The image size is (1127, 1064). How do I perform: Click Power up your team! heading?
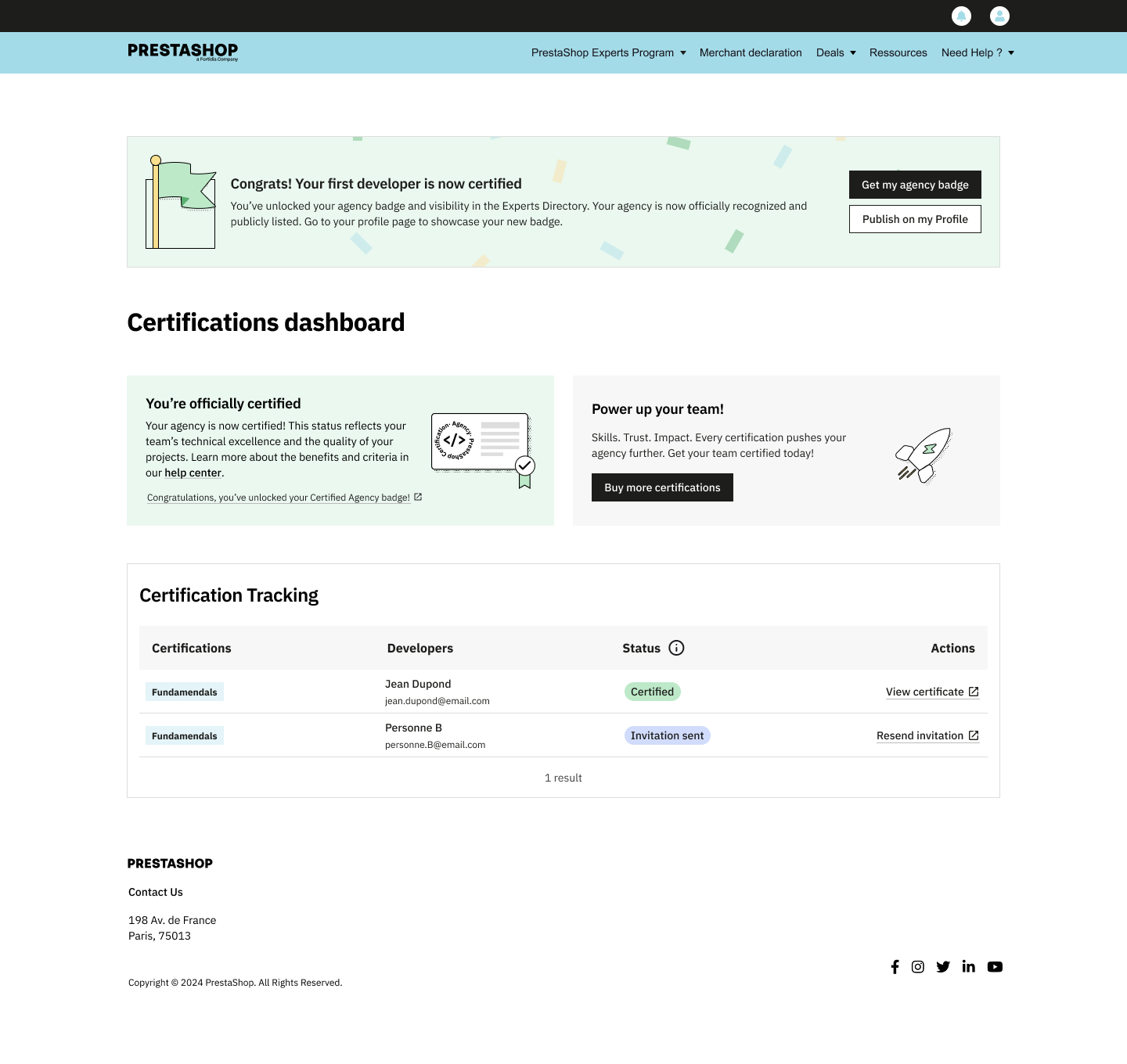pyautogui.click(x=657, y=409)
